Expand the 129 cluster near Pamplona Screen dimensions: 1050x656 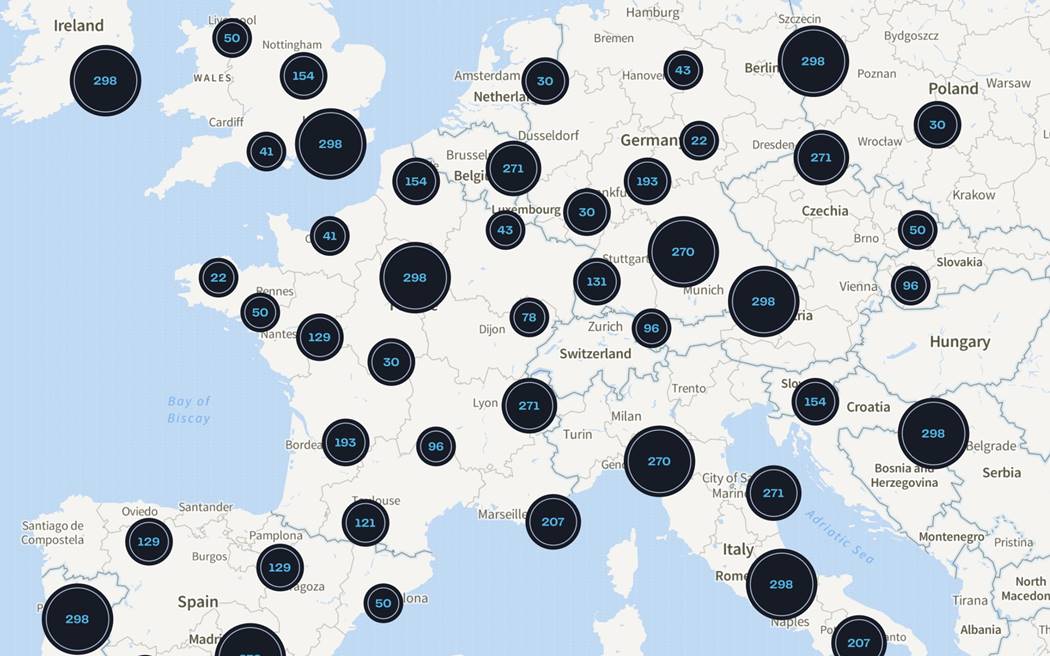click(280, 568)
